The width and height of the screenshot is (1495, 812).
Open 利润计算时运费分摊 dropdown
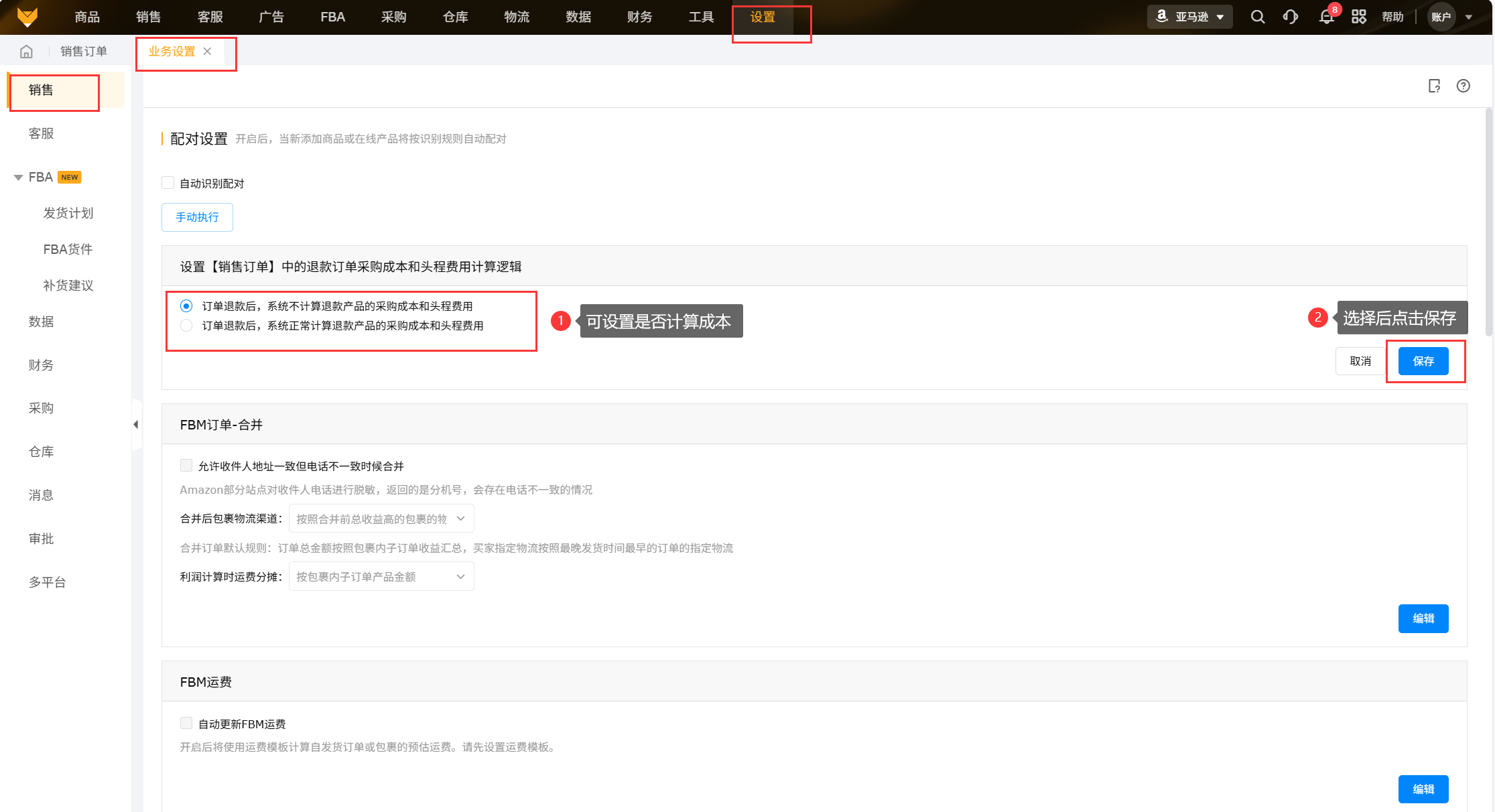tap(381, 577)
